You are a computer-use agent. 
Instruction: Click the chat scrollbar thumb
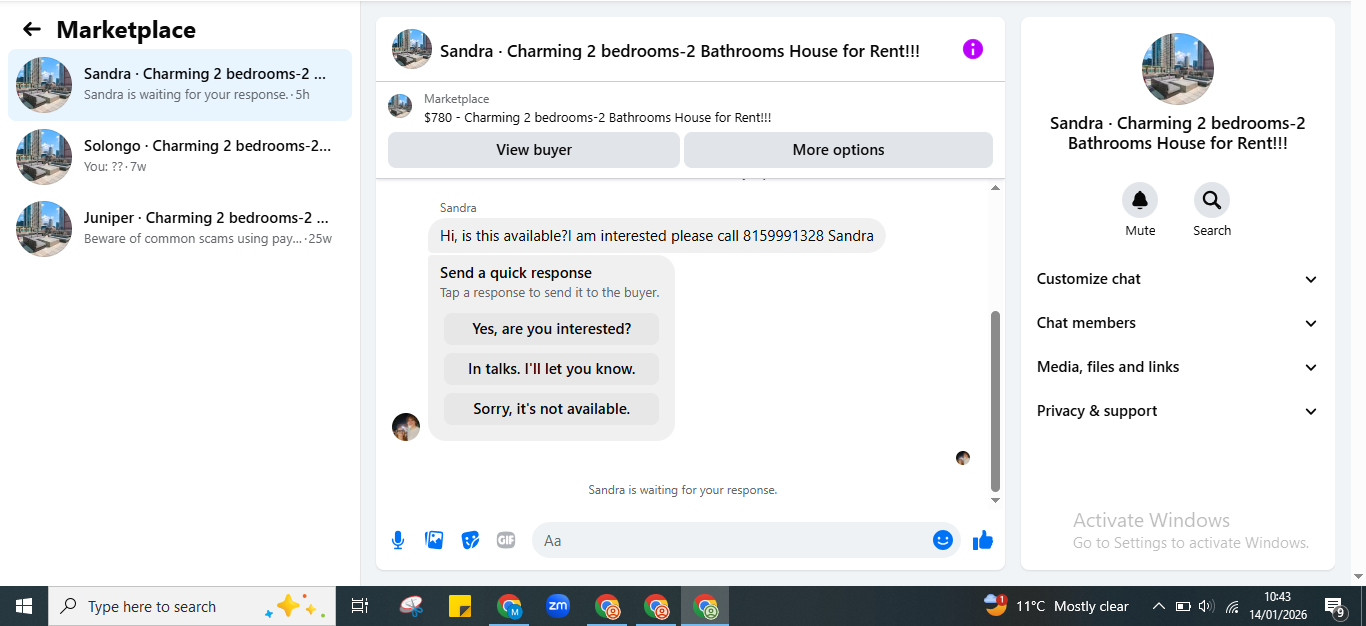995,400
